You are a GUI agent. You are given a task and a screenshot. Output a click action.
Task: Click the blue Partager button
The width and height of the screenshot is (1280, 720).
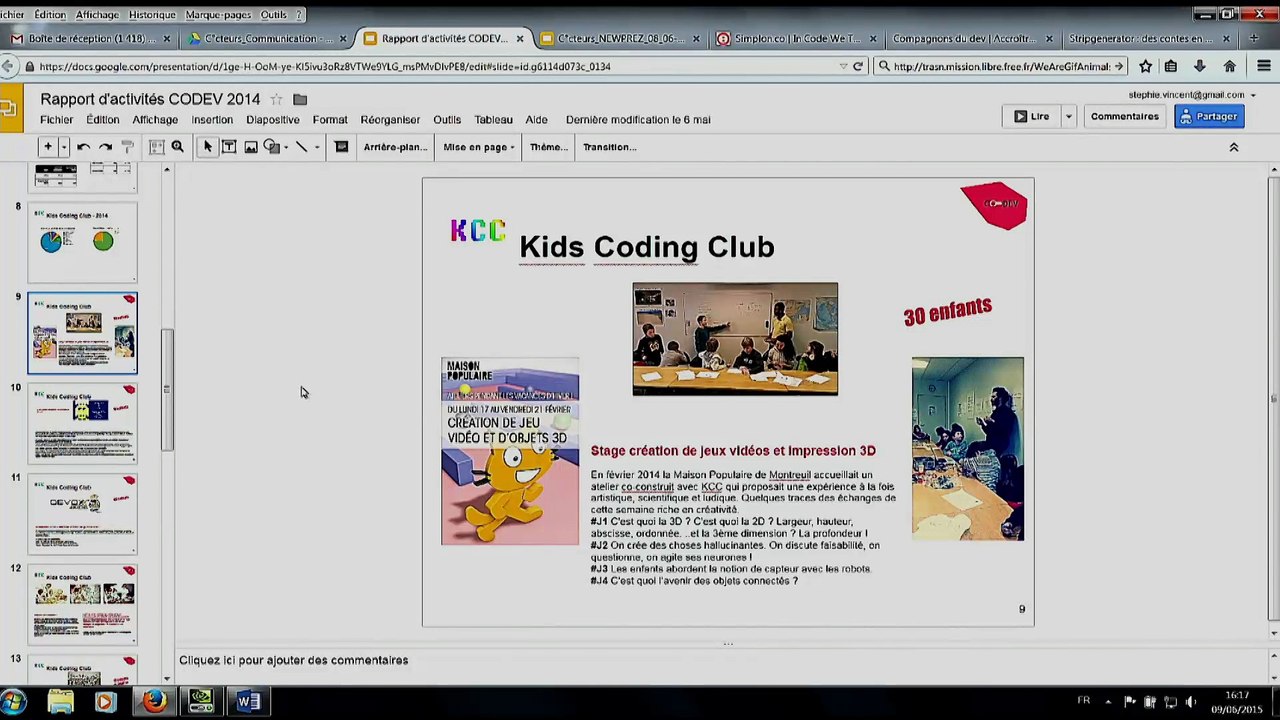click(1209, 116)
